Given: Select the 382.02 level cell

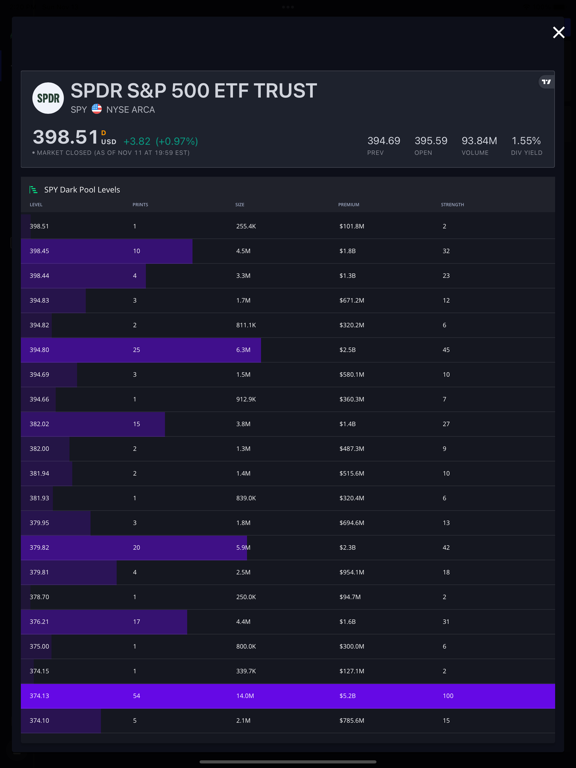Looking at the screenshot, I should 39,424.
